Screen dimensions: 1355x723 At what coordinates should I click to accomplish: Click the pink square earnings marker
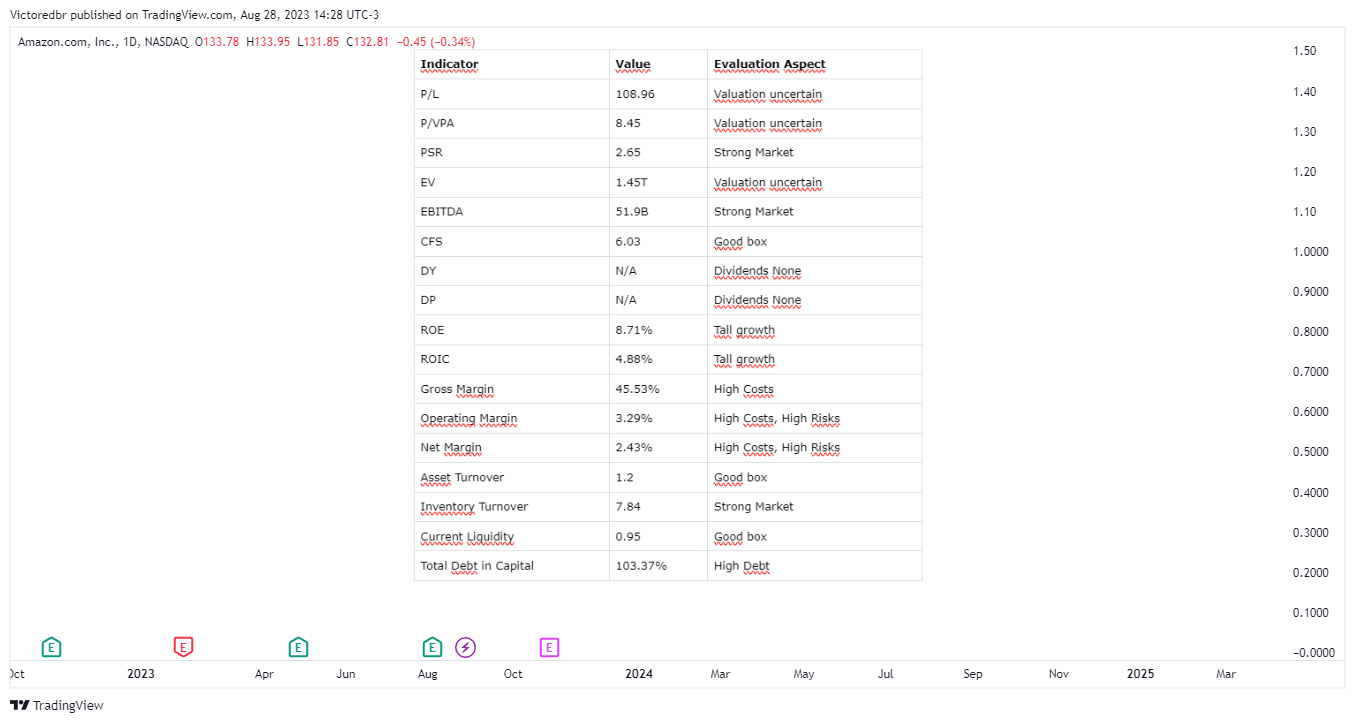549,647
